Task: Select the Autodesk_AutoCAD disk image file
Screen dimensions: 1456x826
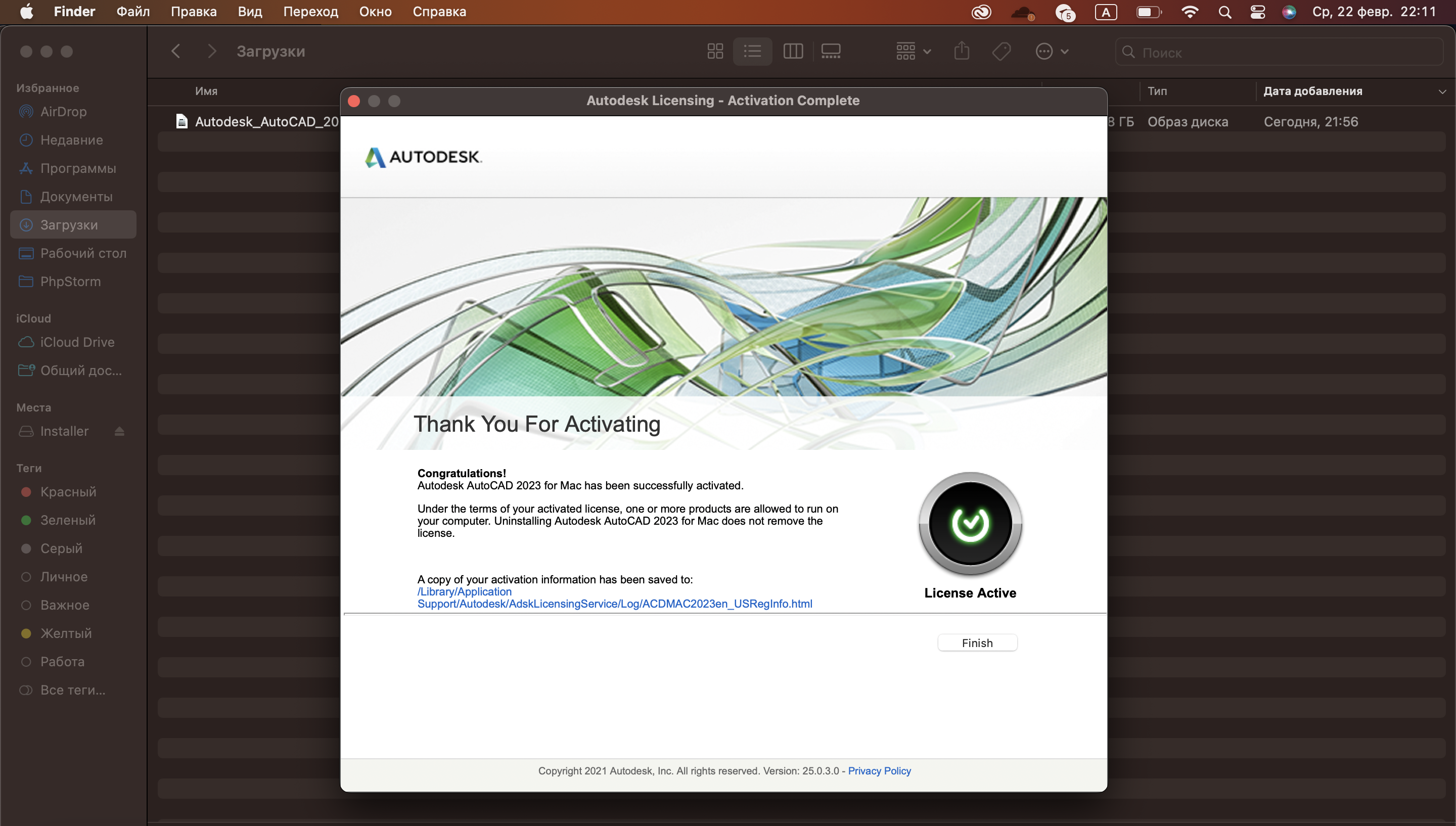Action: (258, 121)
